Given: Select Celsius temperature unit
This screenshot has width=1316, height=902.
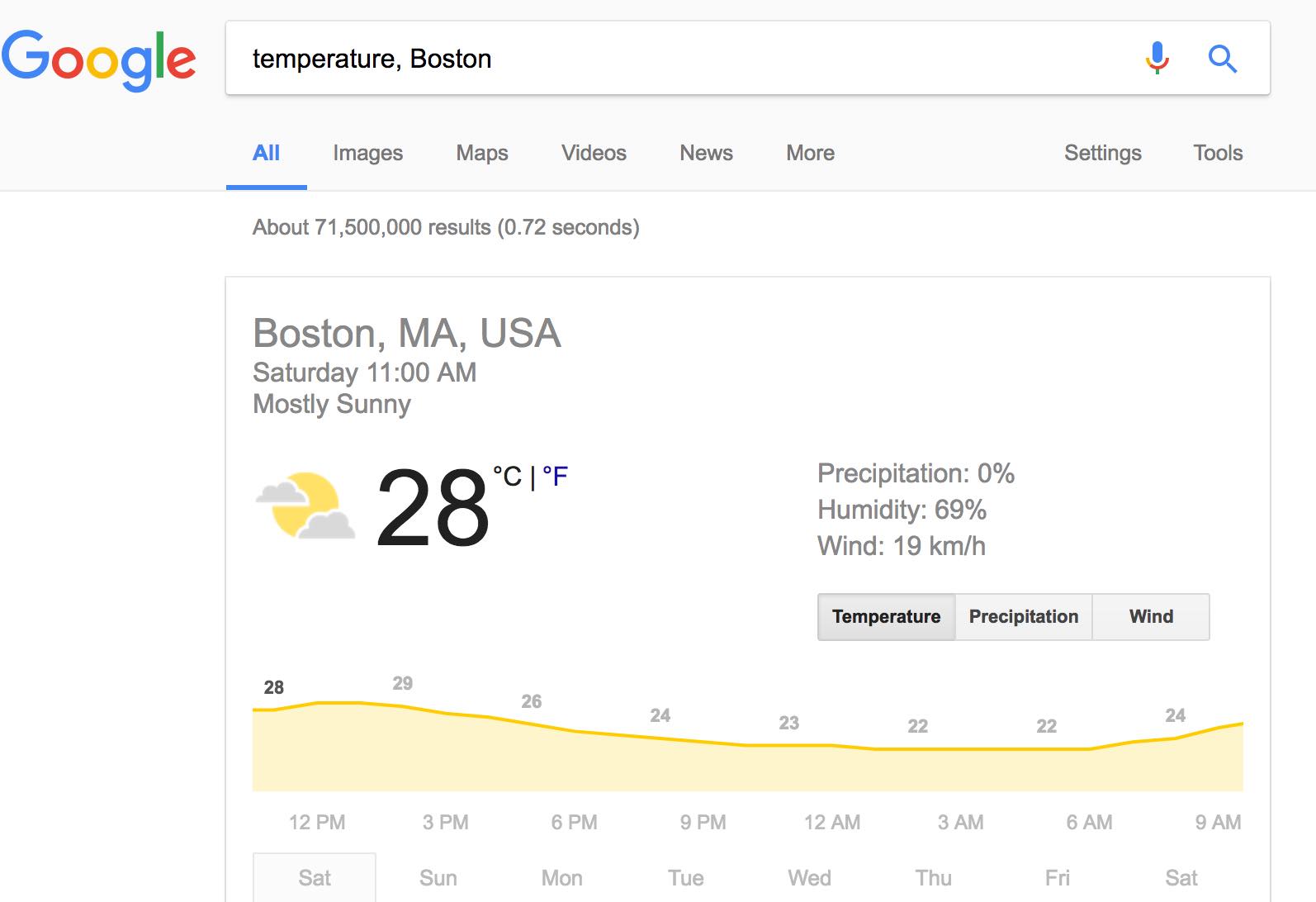Looking at the screenshot, I should [x=507, y=477].
